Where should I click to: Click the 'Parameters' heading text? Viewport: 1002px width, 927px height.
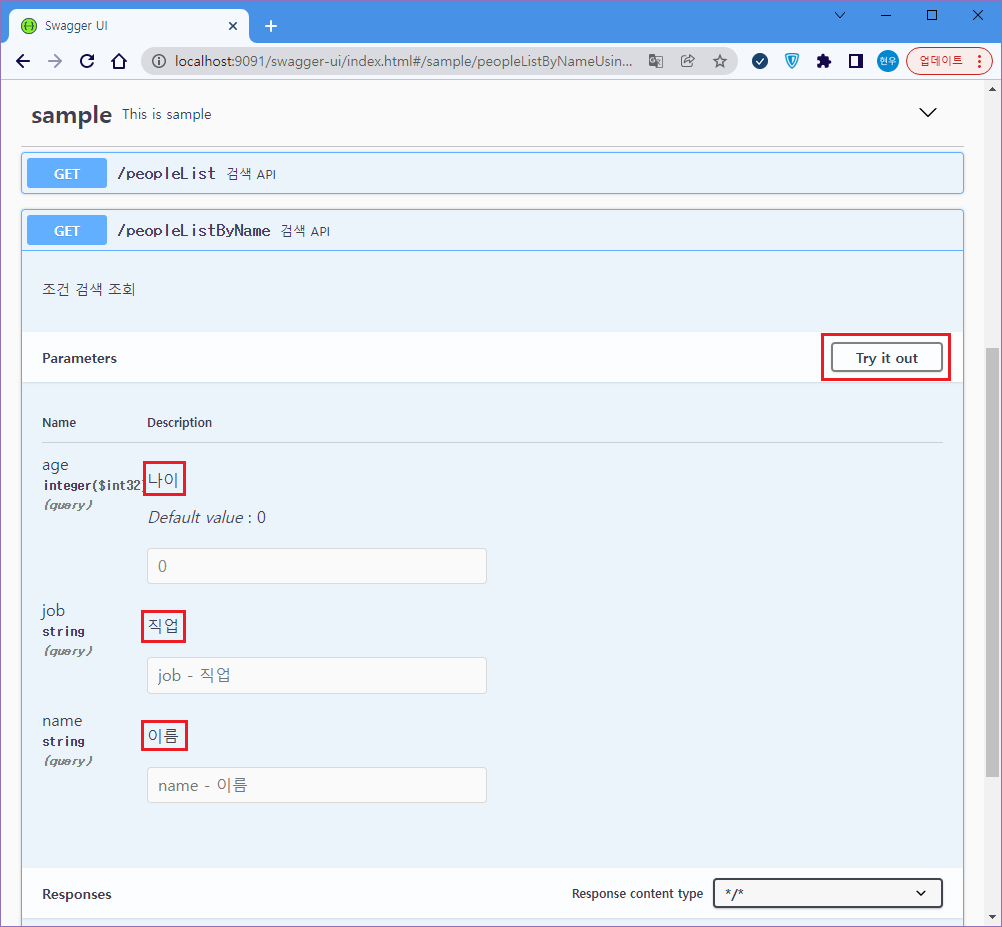click(x=79, y=358)
